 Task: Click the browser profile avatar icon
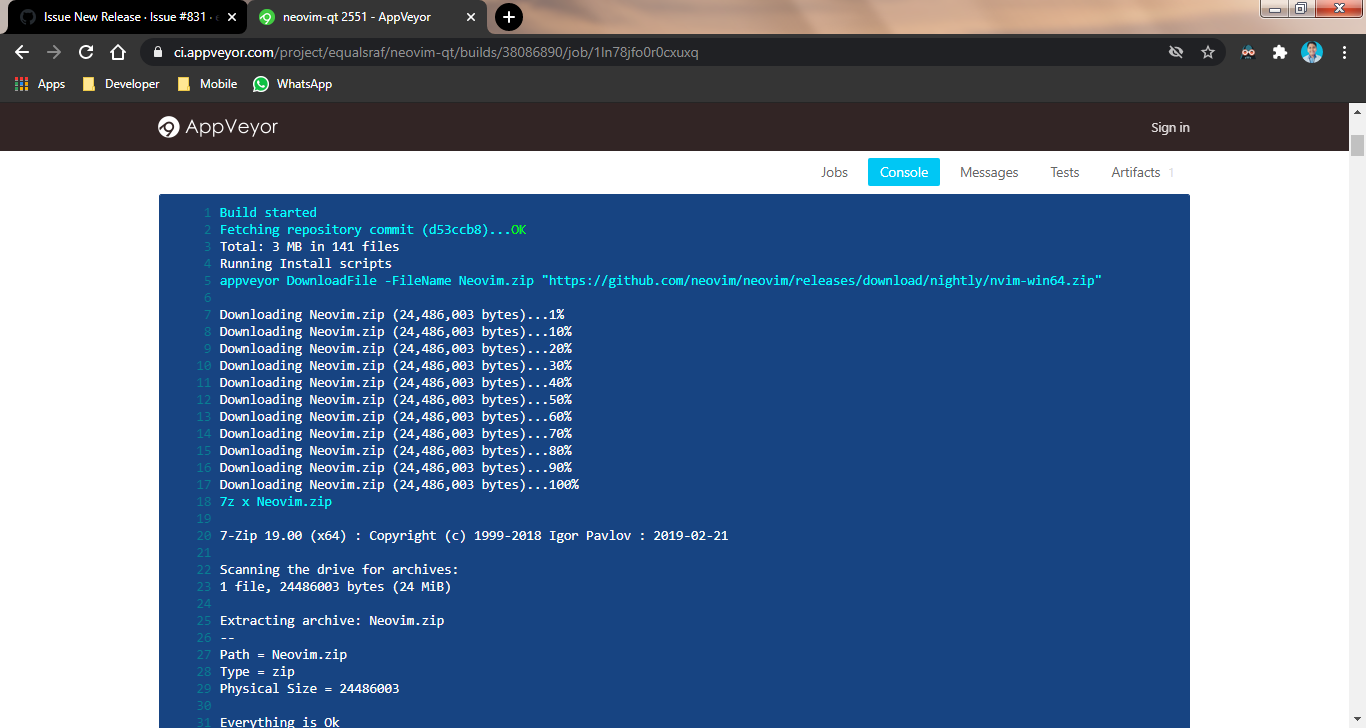pos(1311,52)
